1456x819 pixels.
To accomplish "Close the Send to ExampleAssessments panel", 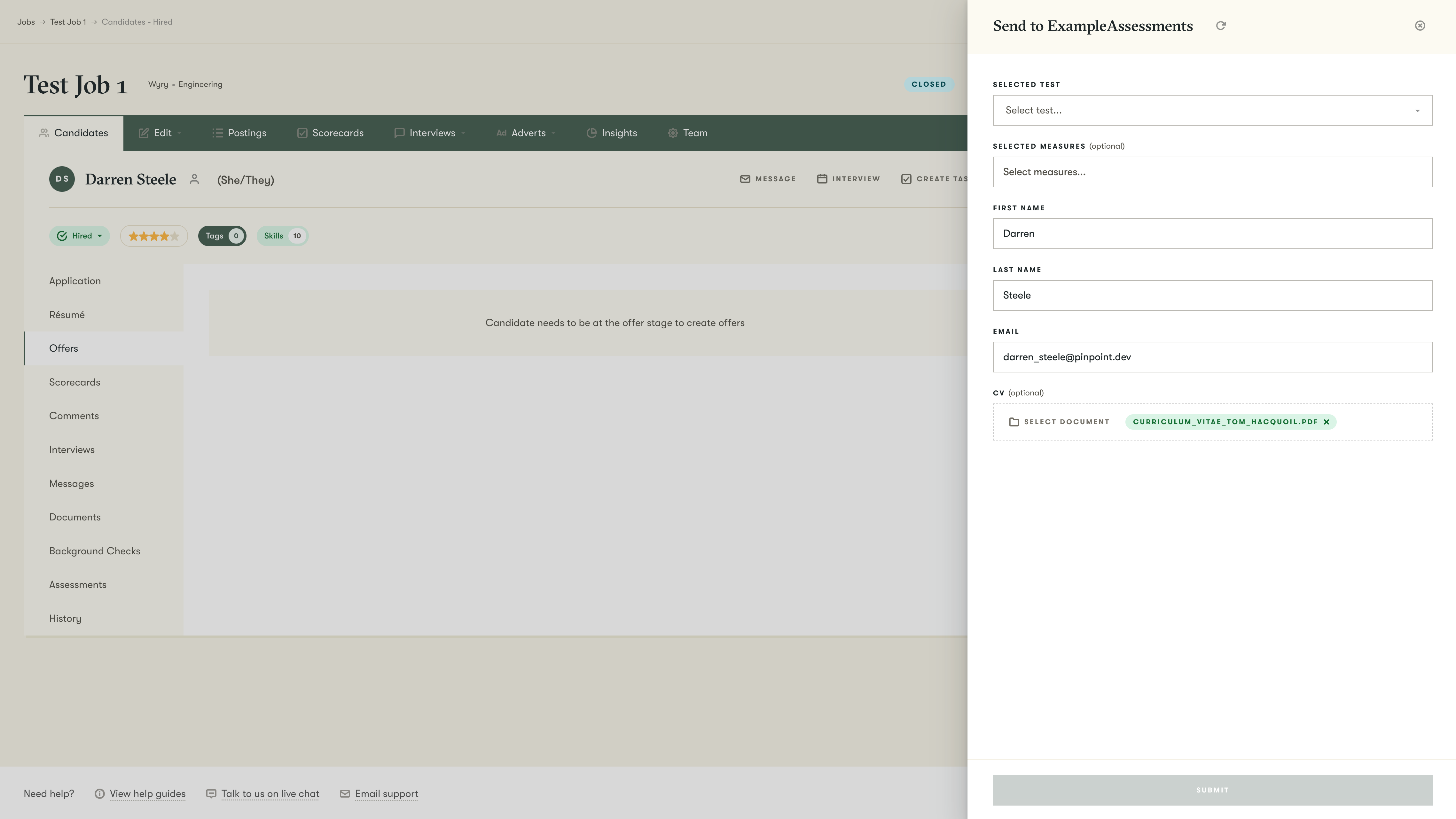I will 1419,26.
